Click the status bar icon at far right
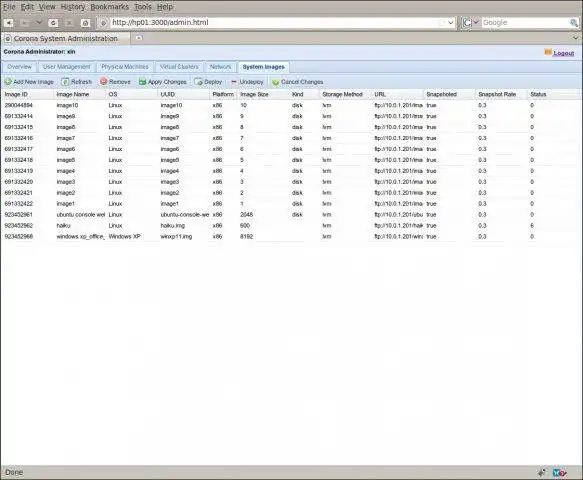The image size is (583, 480). [560, 473]
